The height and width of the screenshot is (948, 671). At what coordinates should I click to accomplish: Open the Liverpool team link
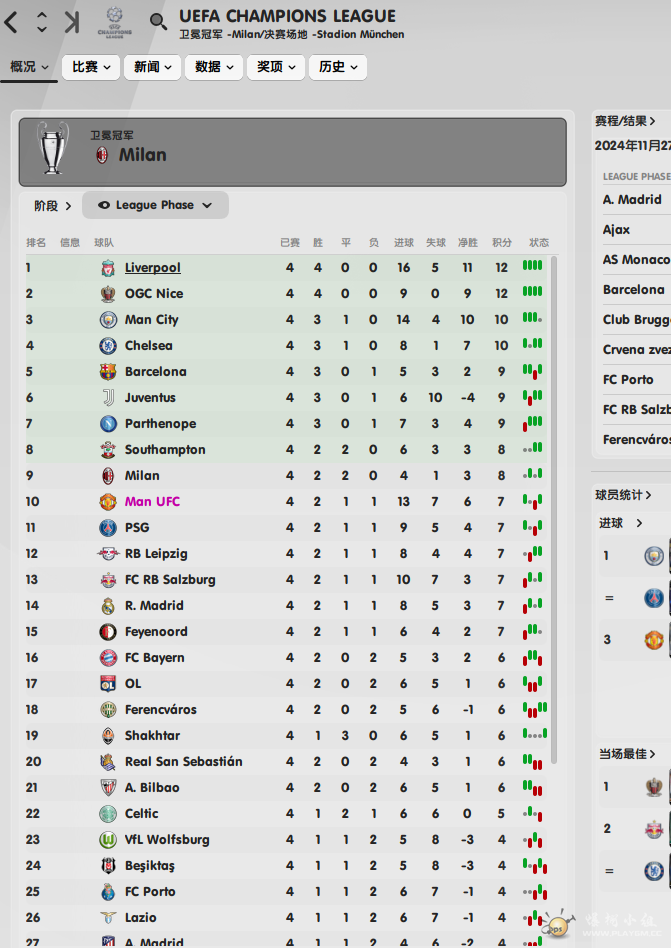coord(152,268)
